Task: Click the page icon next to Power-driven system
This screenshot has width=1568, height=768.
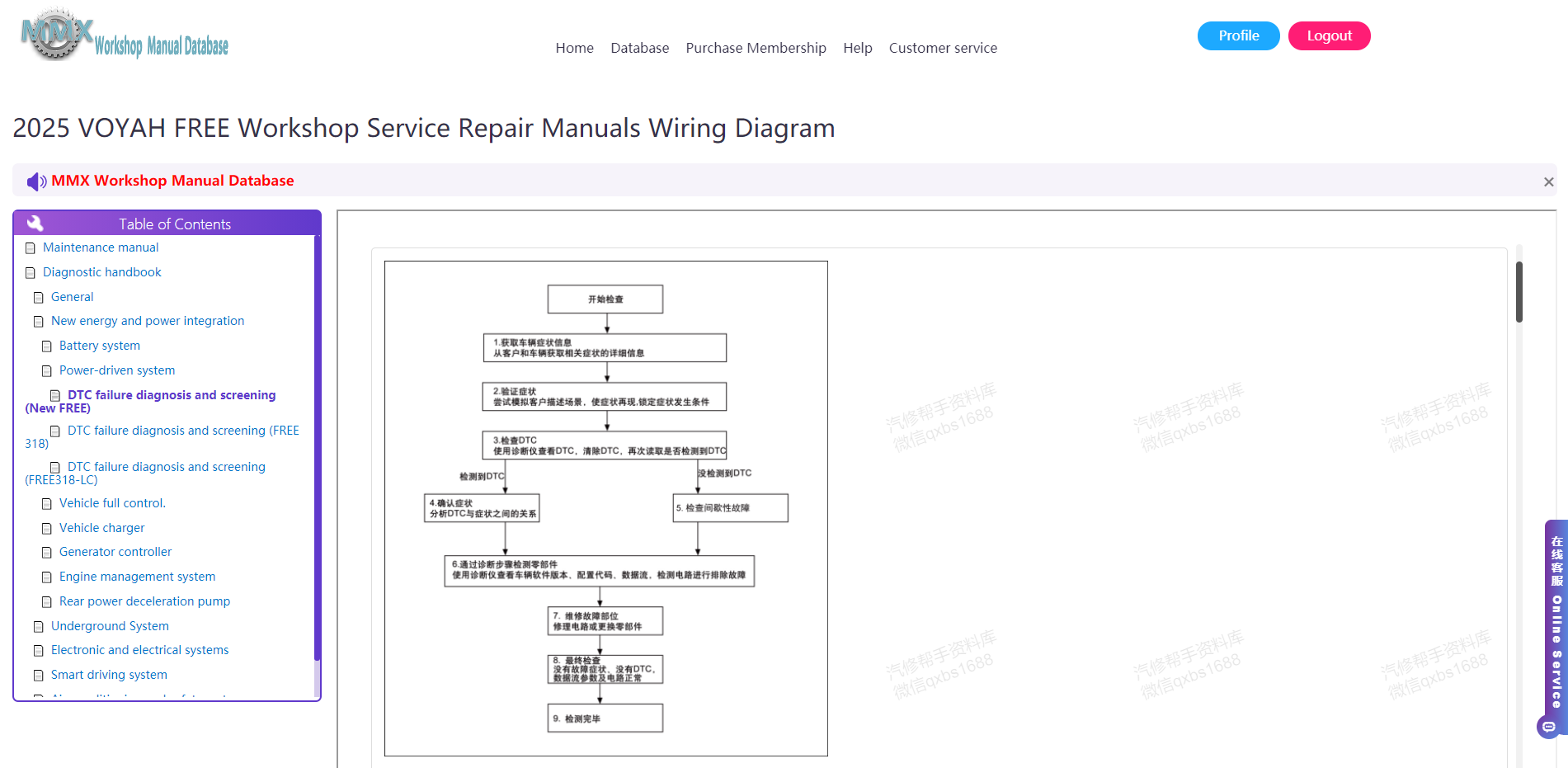Action: click(x=47, y=371)
